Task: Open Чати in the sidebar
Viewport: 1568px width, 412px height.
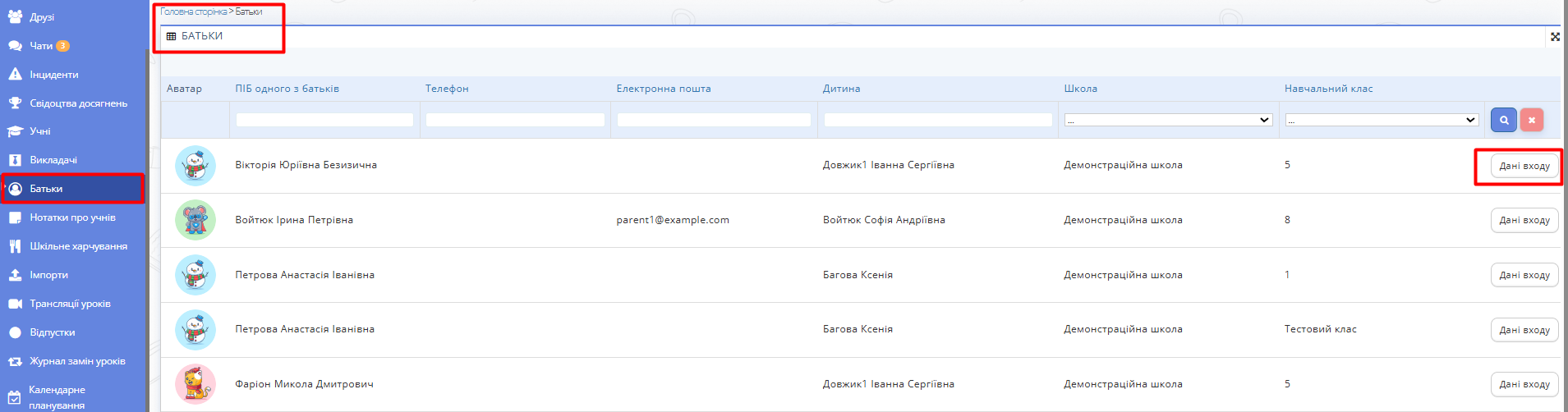Action: click(41, 46)
